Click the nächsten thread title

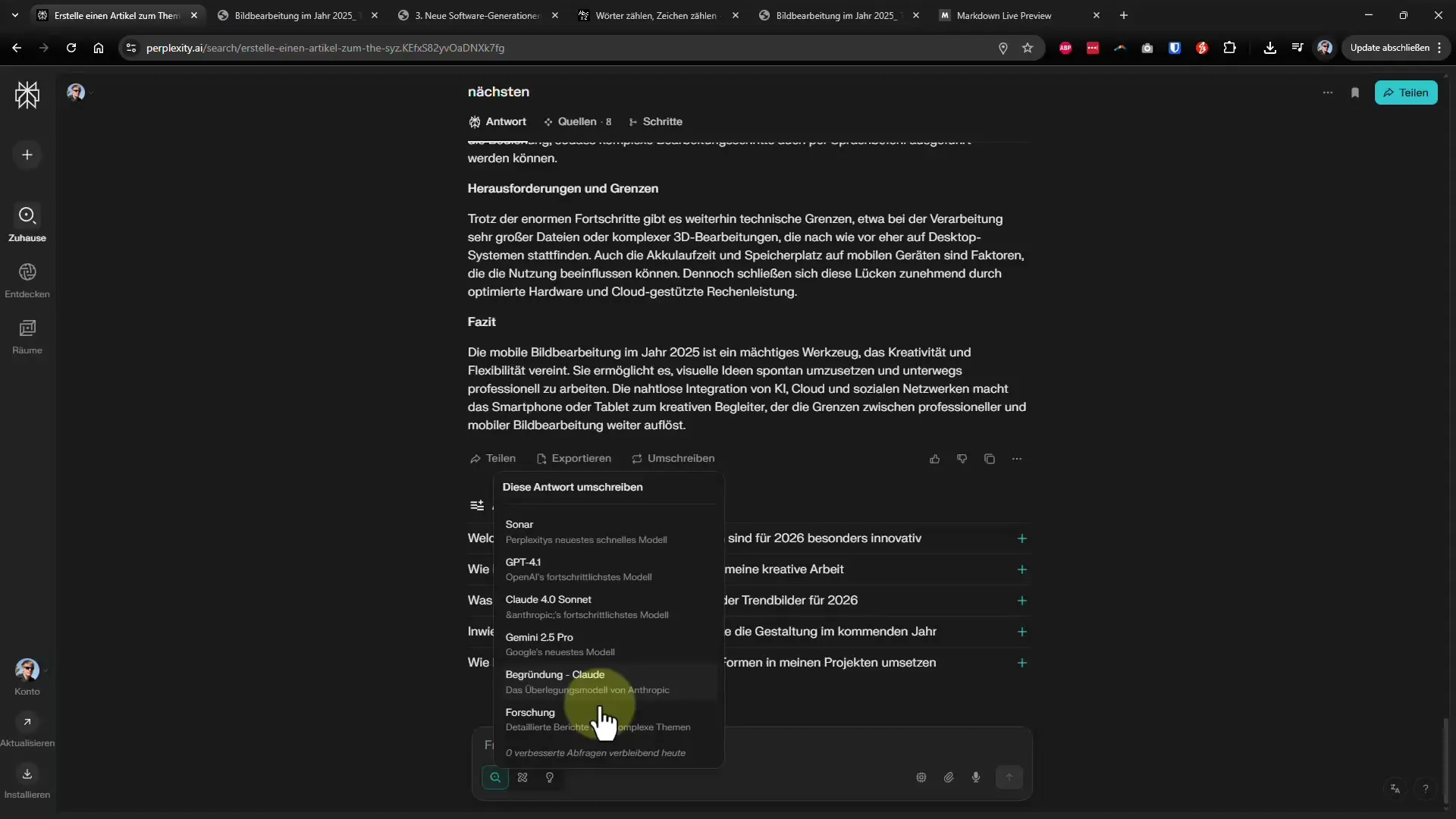[x=498, y=92]
